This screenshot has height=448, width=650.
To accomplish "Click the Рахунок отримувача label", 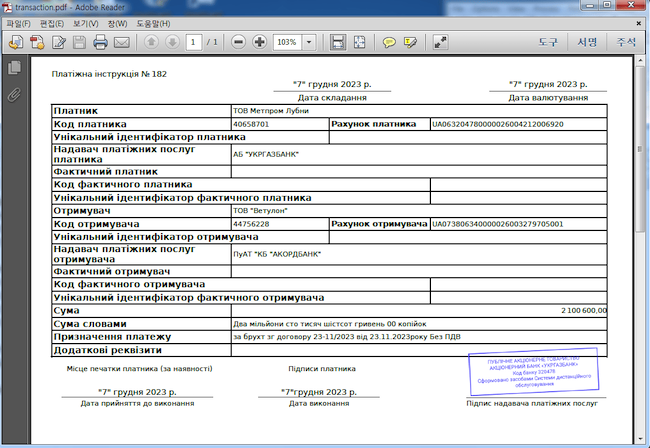I will 379,224.
